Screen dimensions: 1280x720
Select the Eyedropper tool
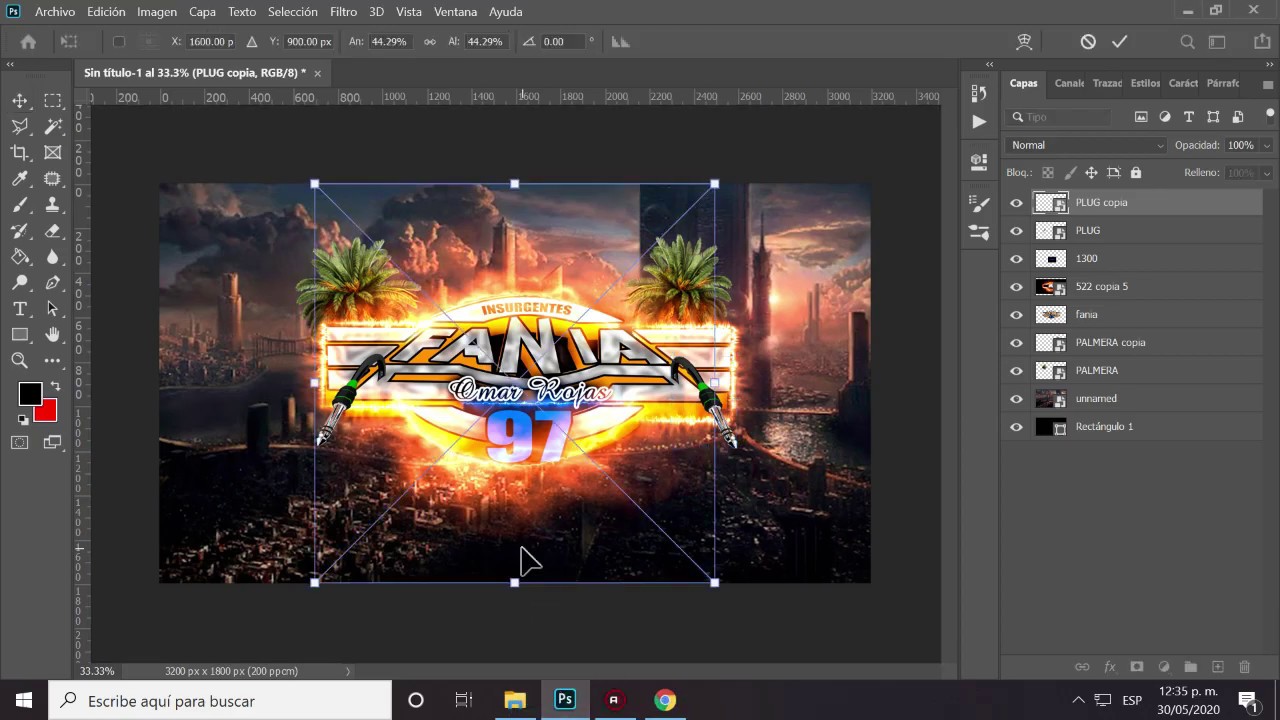20,179
